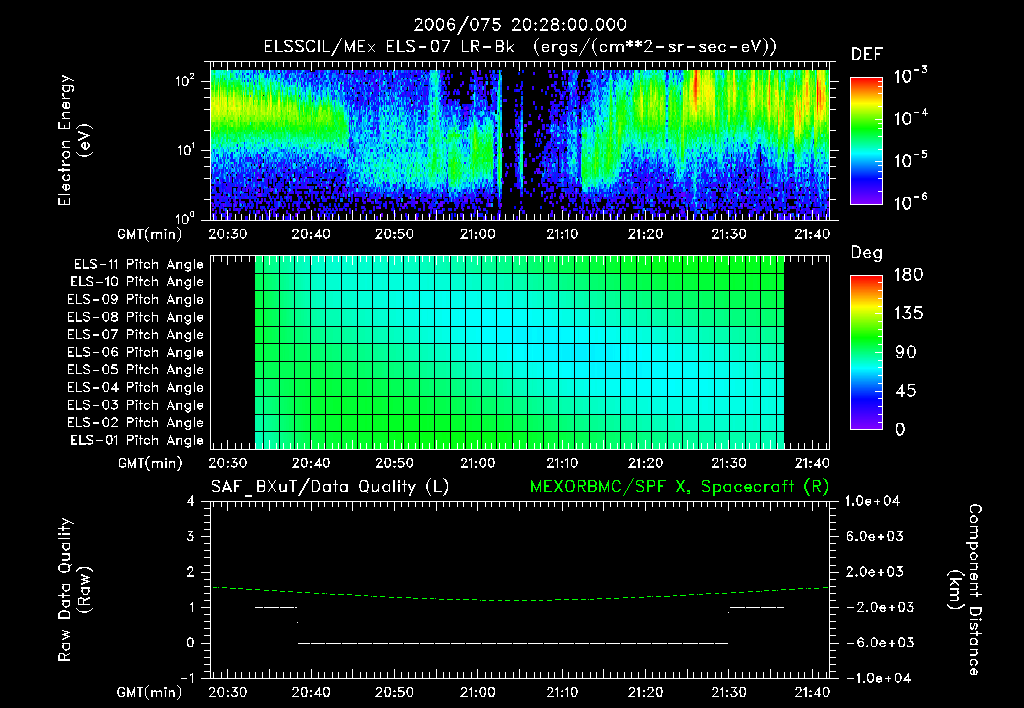Click the long white data quality line at 0
This screenshot has height=708, width=1024.
click(513, 643)
